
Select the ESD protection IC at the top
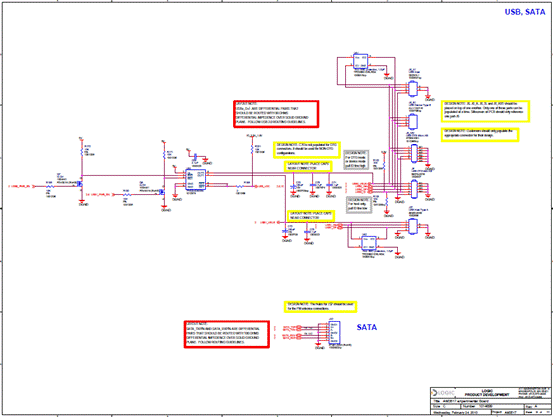(360, 61)
